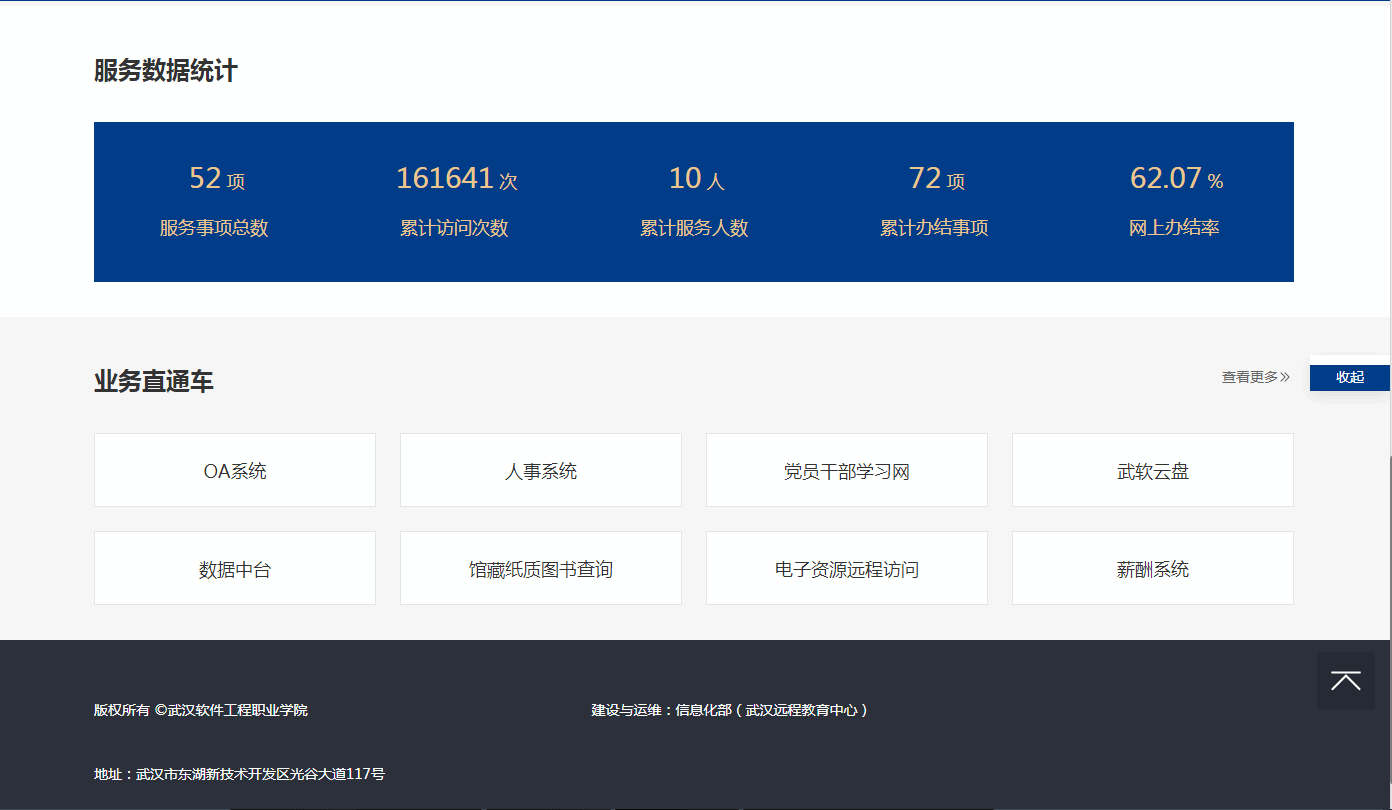1392x810 pixels.
Task: Click the 服务数据统计 section heading
Action: click(166, 71)
